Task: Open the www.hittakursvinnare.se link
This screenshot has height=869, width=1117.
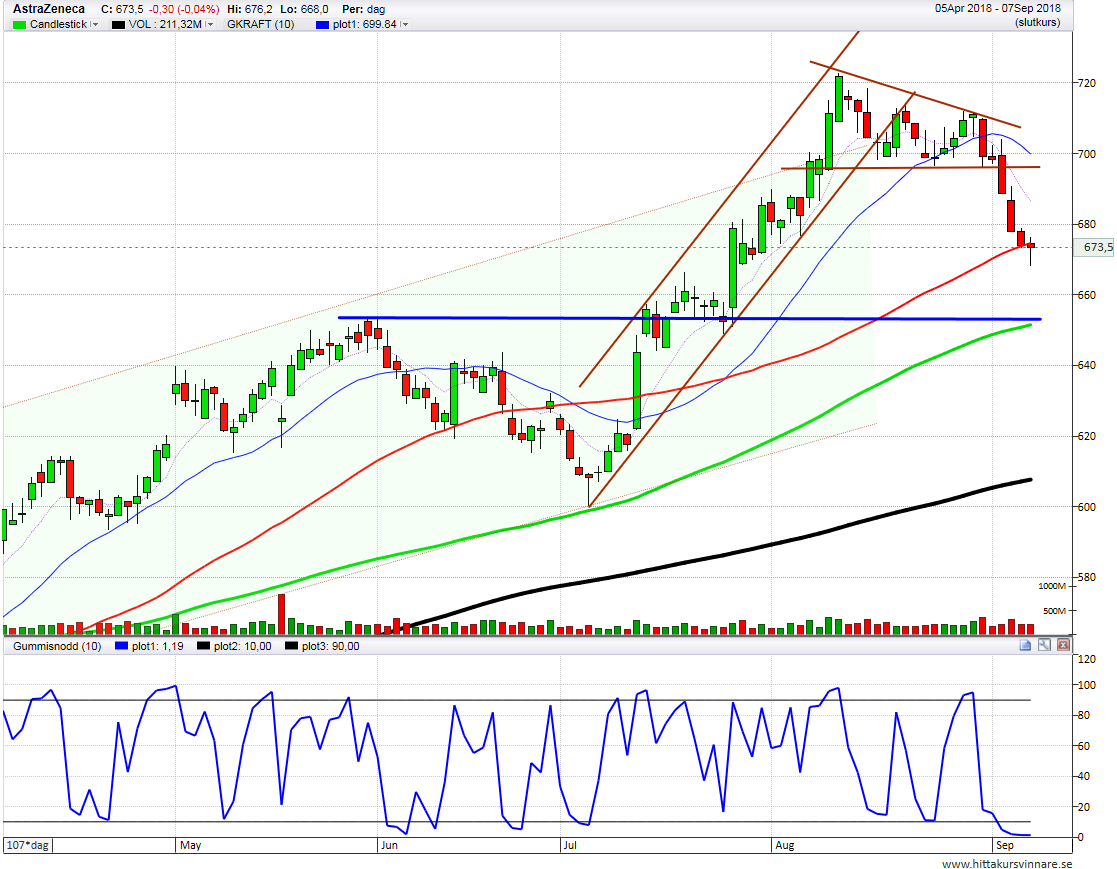Action: 1007,863
